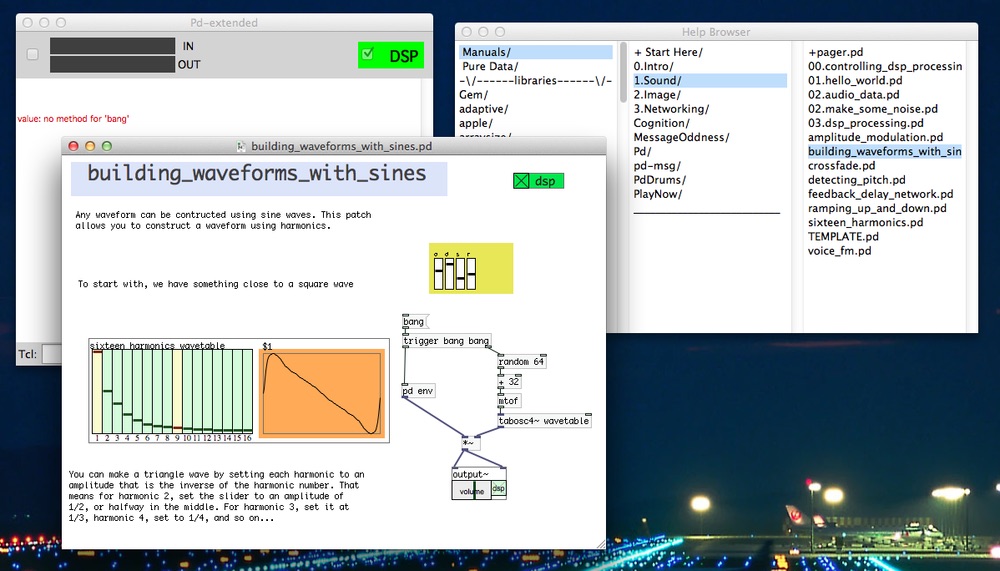Select amplitude_modulation.pd file

click(x=875, y=137)
